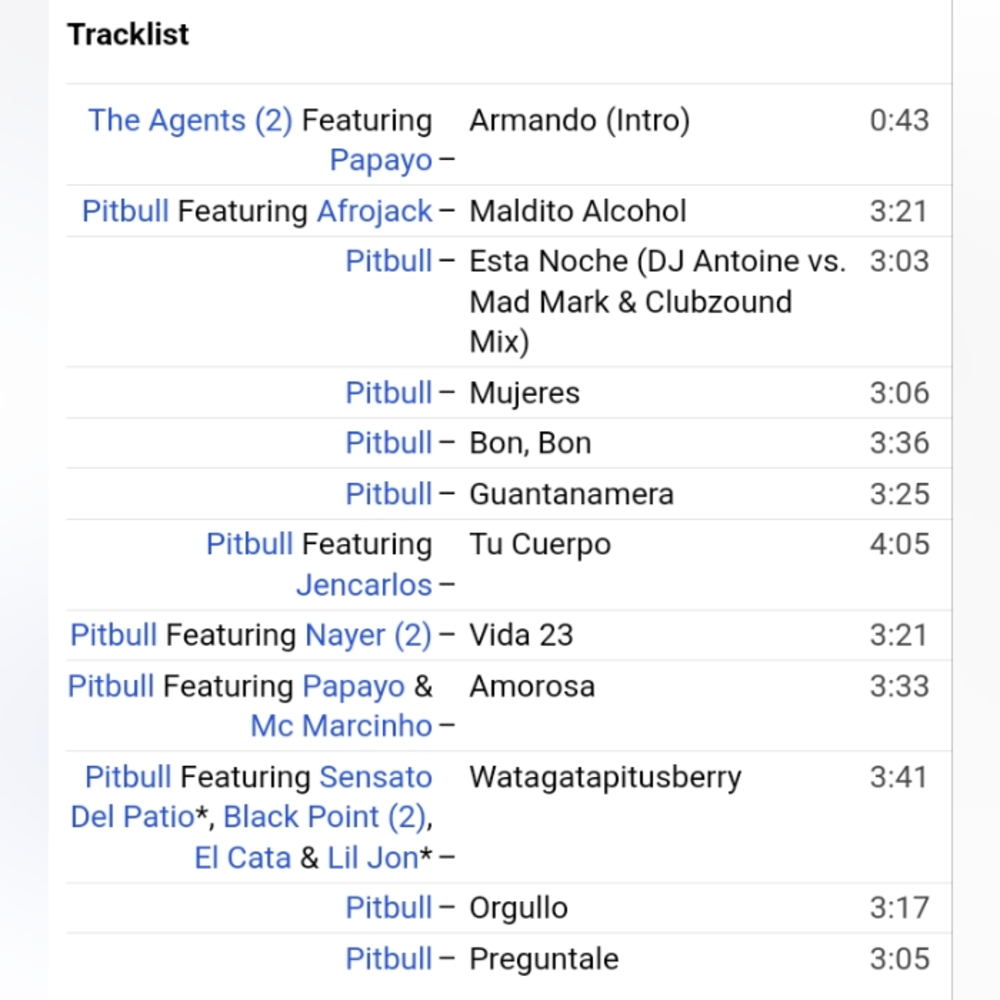Open the Sensato Del Patio link
The width and height of the screenshot is (1000, 1000).
(251, 797)
